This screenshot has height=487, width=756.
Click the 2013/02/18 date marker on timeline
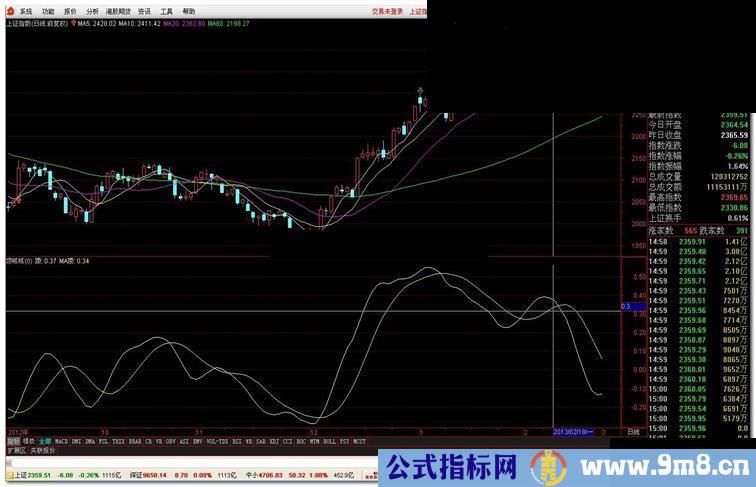click(574, 431)
